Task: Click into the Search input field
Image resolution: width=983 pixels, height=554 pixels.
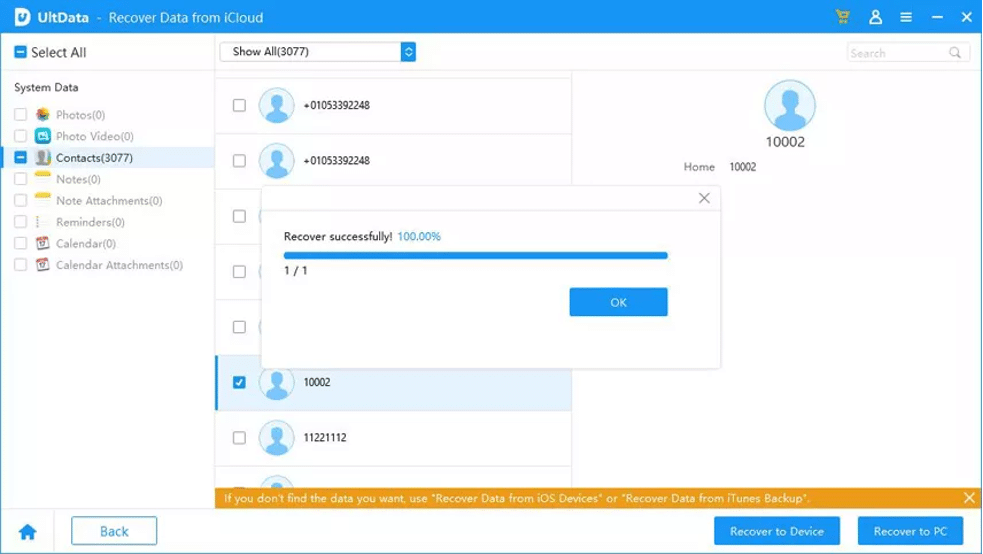Action: 895,53
